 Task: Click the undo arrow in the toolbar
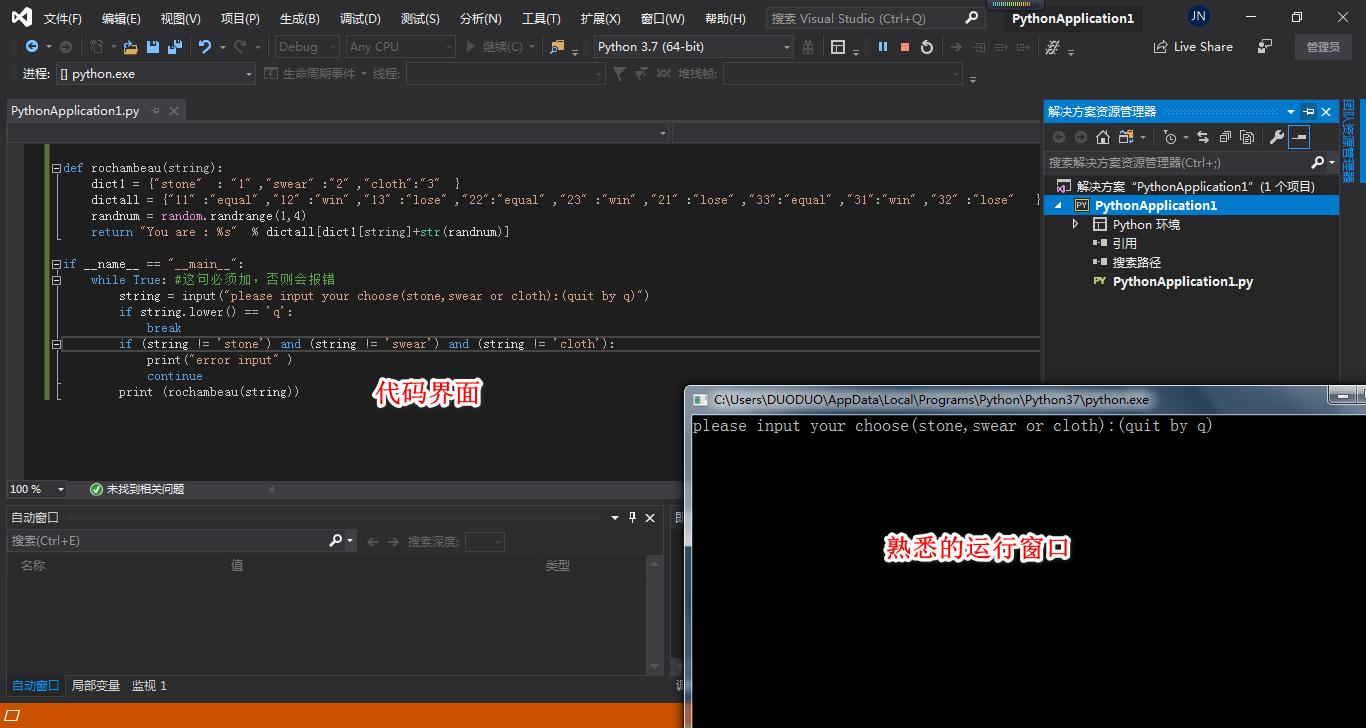tap(205, 47)
